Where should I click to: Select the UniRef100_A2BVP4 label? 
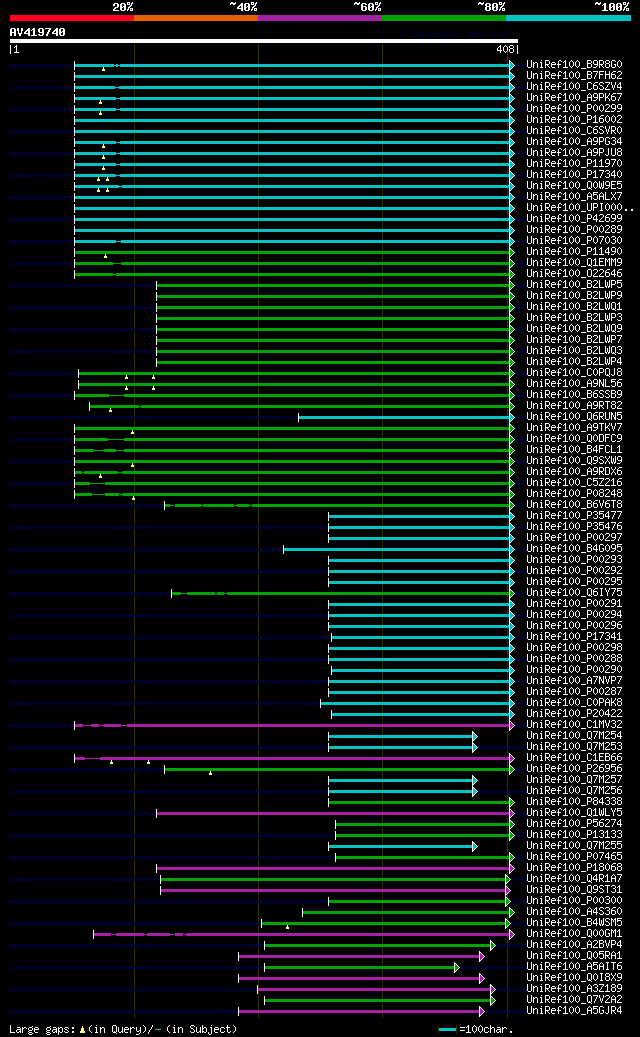574,944
